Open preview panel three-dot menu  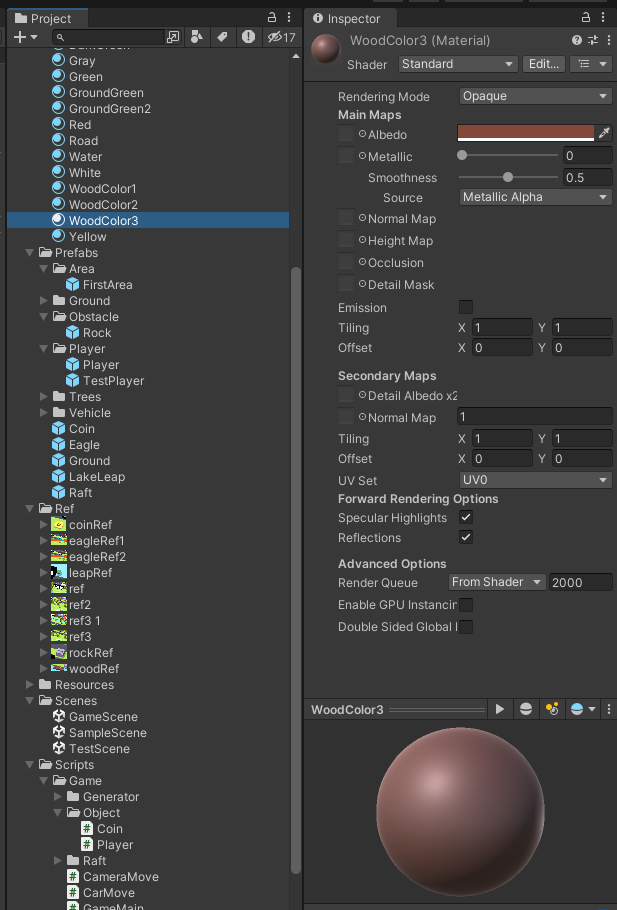[x=608, y=709]
